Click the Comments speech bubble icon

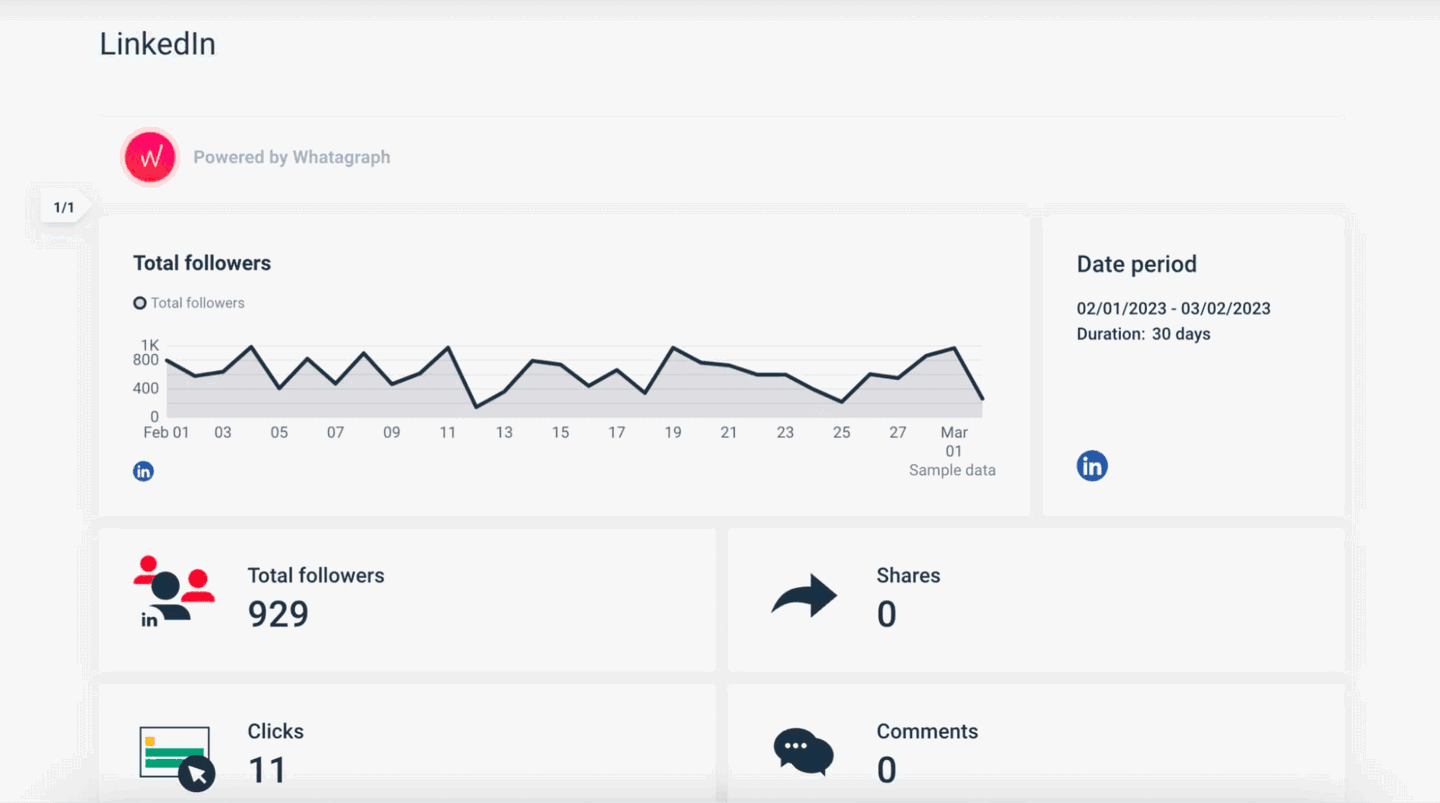pos(803,750)
